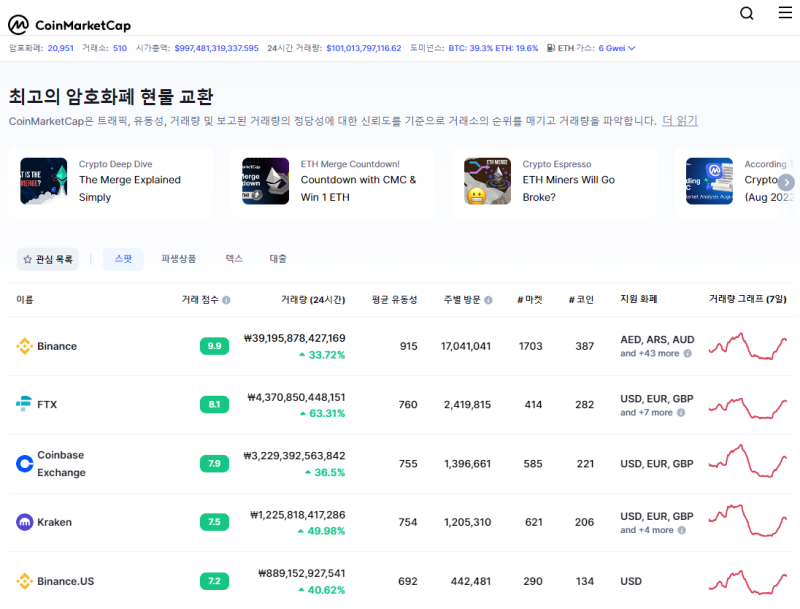
Task: Click Binance's 9.9 score badge
Action: (x=214, y=346)
